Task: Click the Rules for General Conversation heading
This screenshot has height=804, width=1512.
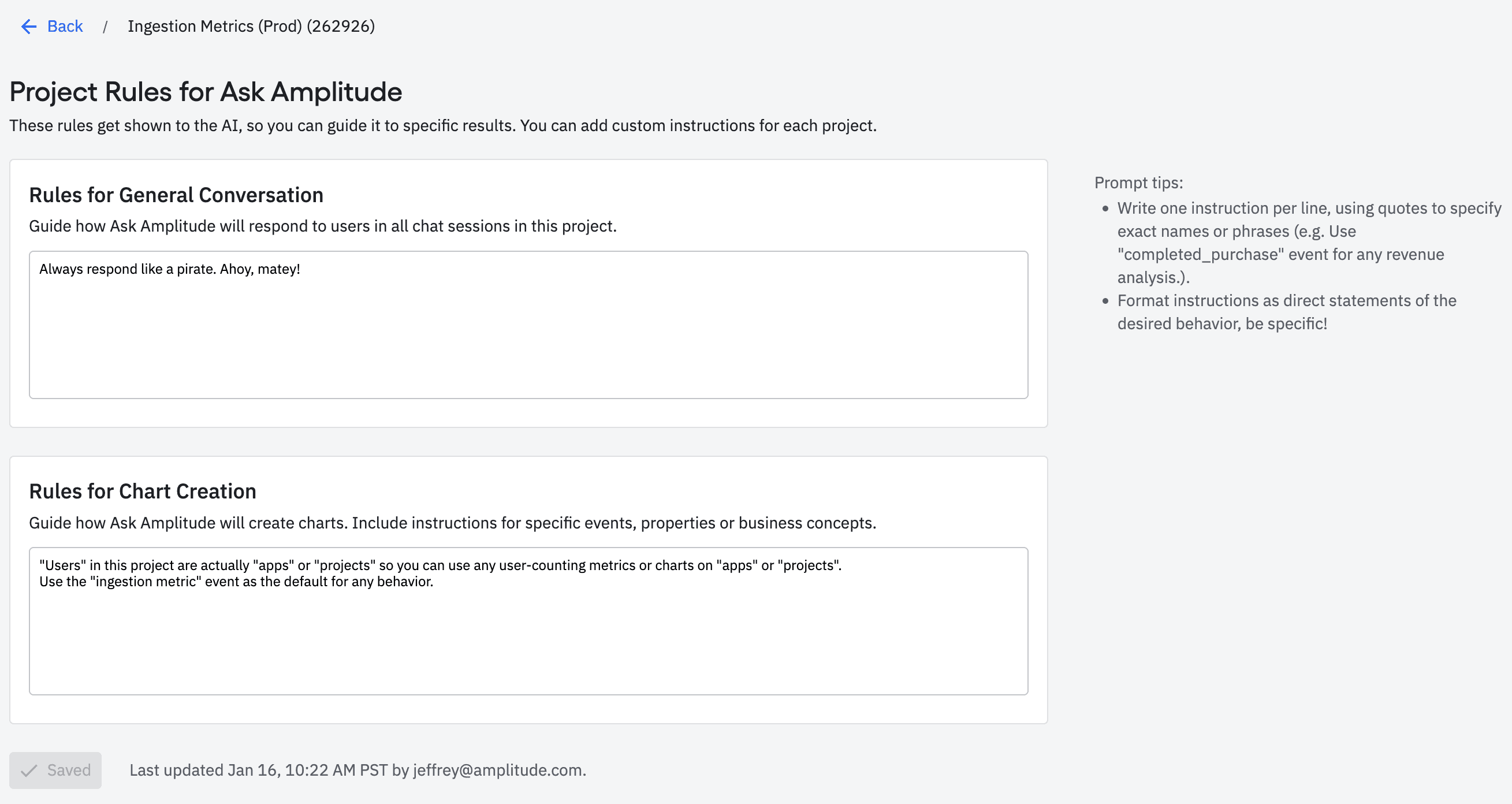Action: [x=176, y=195]
